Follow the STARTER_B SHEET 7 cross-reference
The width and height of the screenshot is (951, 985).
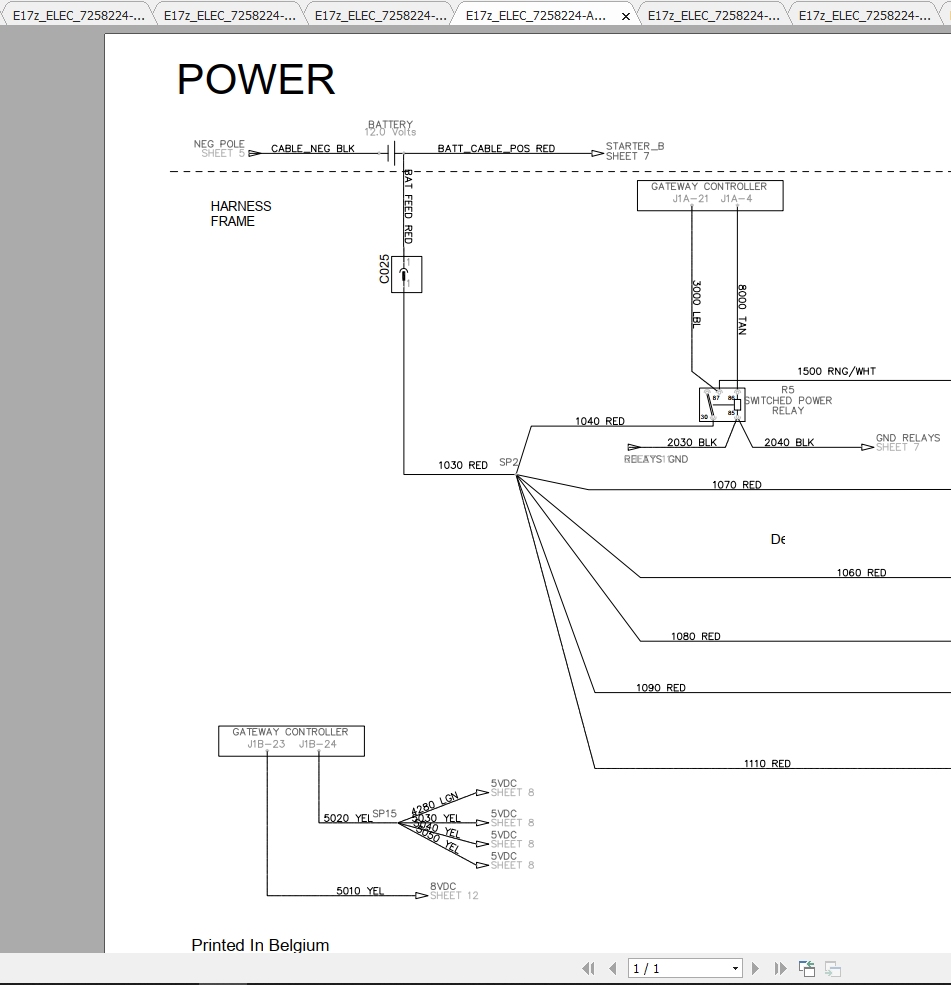pyautogui.click(x=630, y=150)
